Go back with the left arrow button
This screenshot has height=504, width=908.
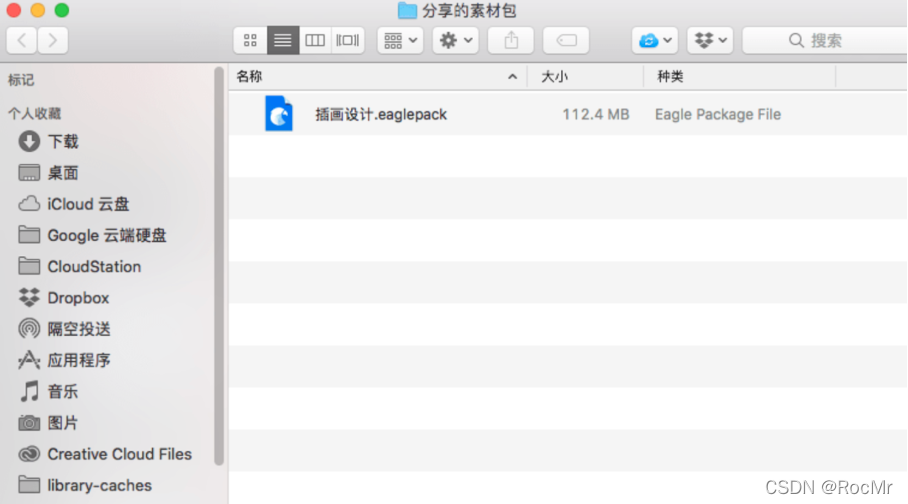22,41
